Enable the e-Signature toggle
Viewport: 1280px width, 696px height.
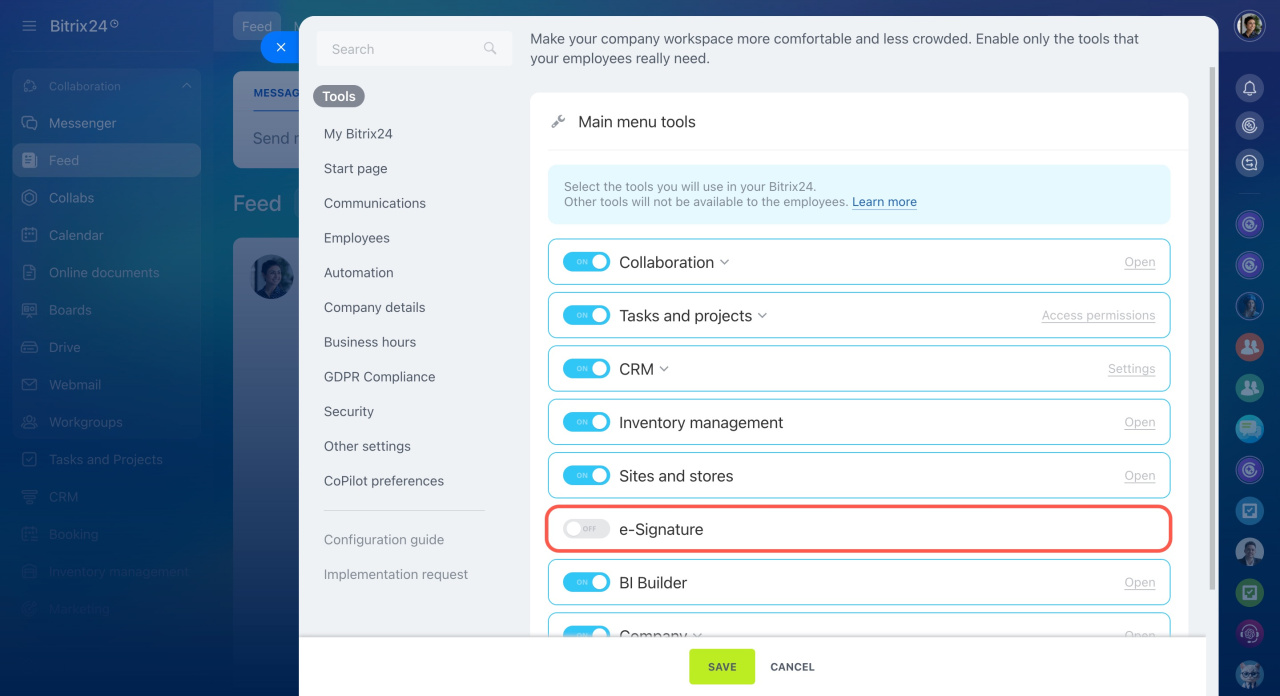pos(586,529)
